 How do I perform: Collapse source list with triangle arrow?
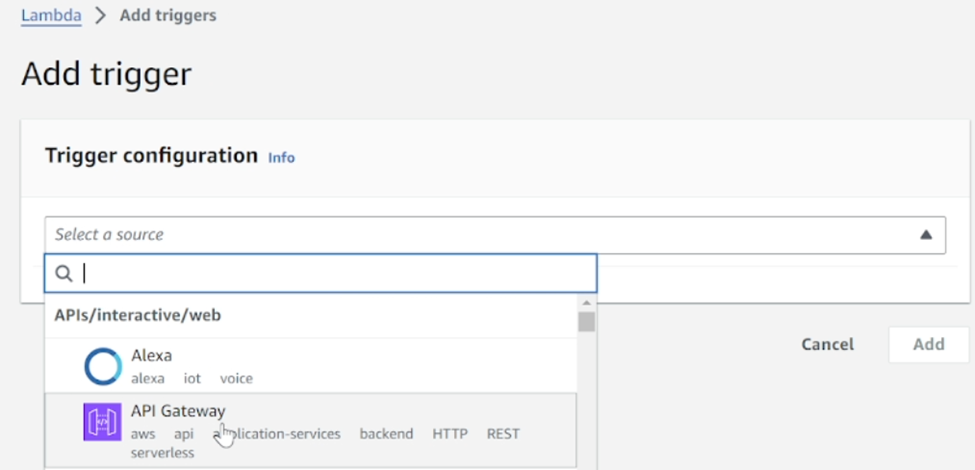pos(926,234)
